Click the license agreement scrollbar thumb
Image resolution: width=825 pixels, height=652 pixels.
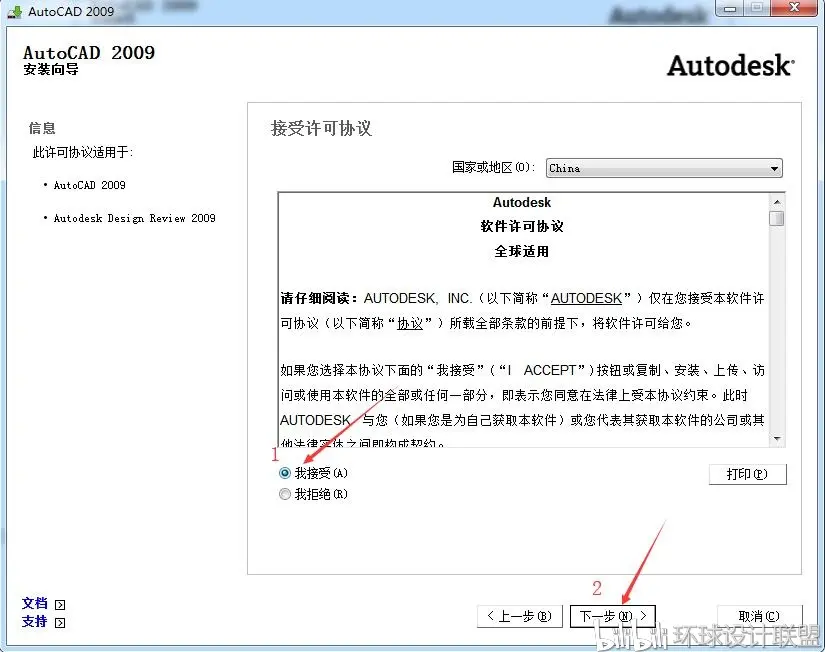[x=777, y=218]
